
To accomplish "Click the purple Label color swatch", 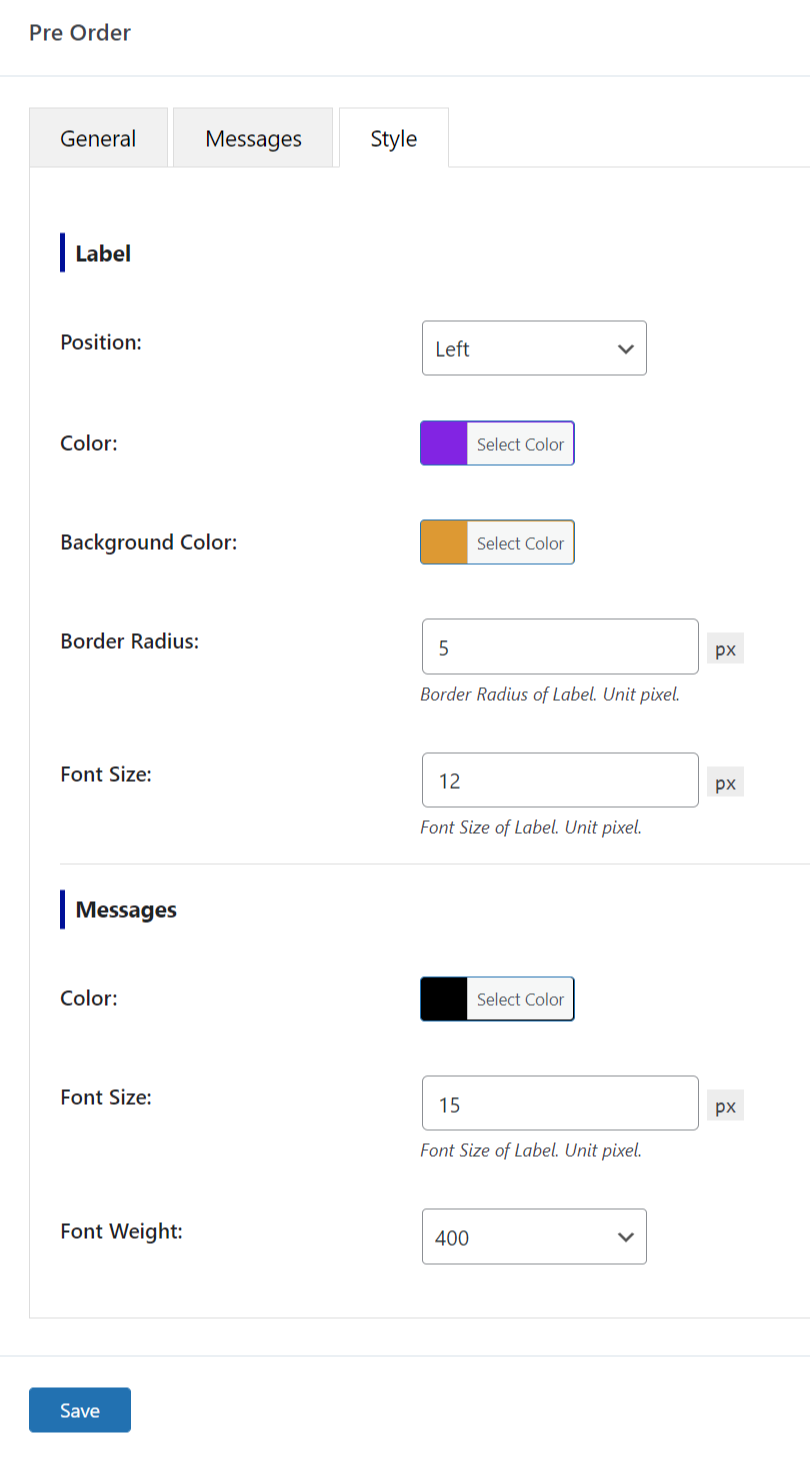I will tap(444, 444).
